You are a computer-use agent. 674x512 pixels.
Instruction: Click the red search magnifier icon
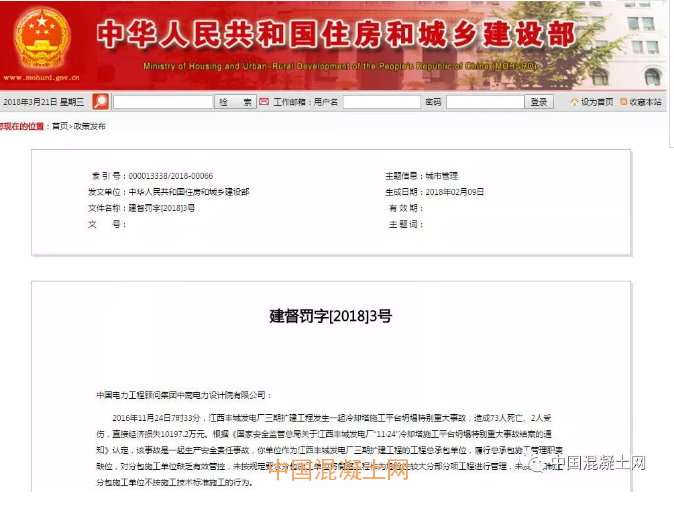[x=100, y=102]
